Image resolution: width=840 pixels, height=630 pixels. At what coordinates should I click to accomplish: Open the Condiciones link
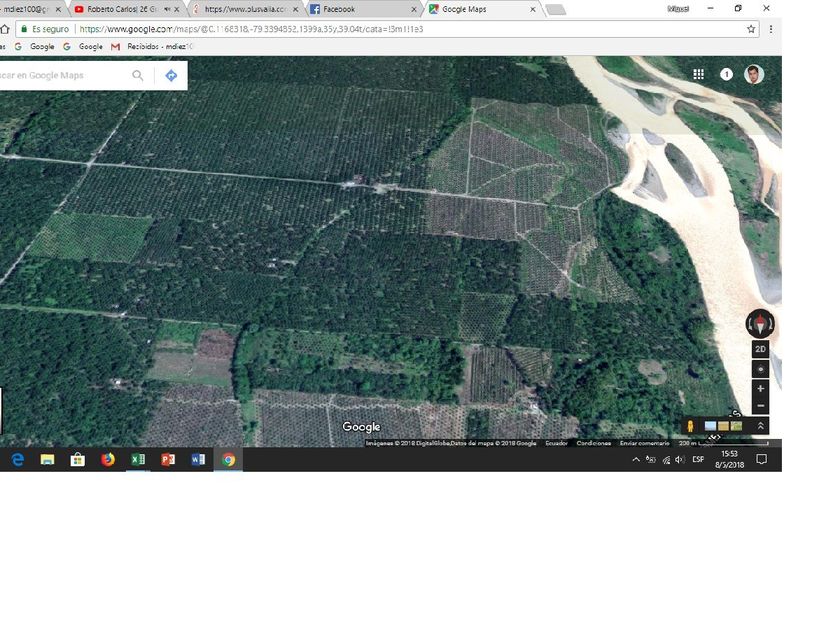pyautogui.click(x=593, y=443)
